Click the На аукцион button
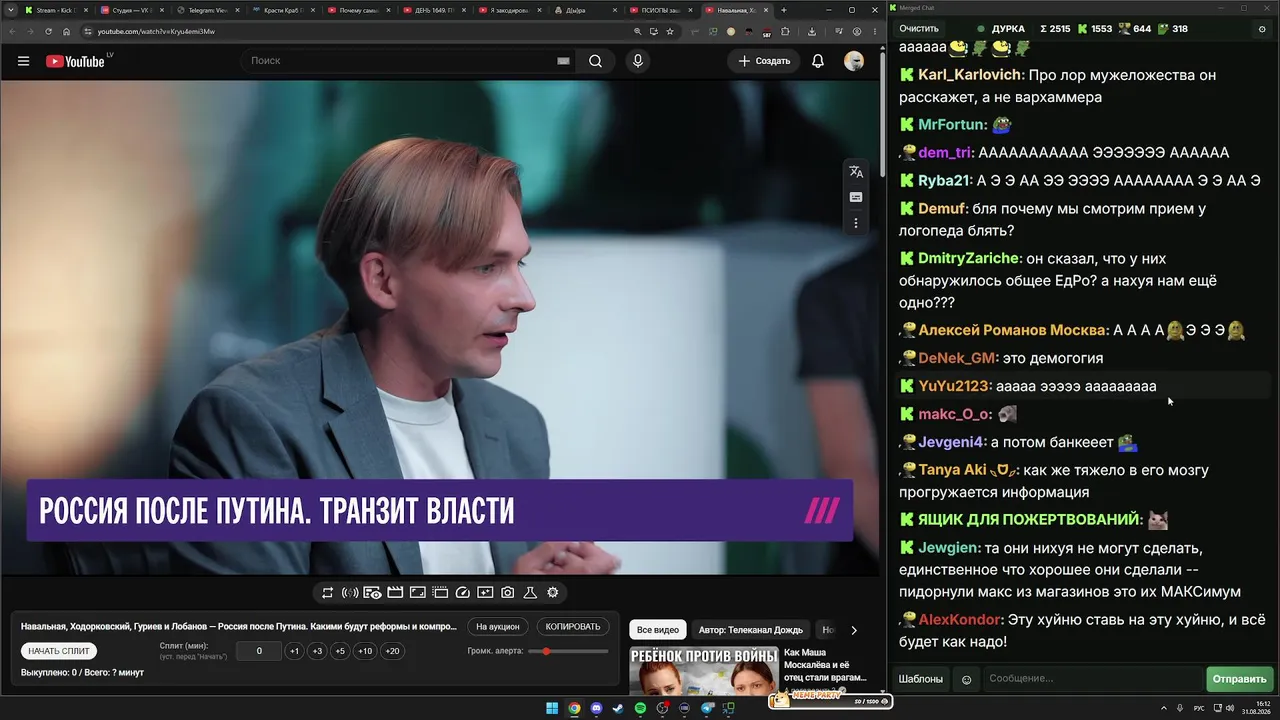Viewport: 1280px width, 720px height. 498,627
